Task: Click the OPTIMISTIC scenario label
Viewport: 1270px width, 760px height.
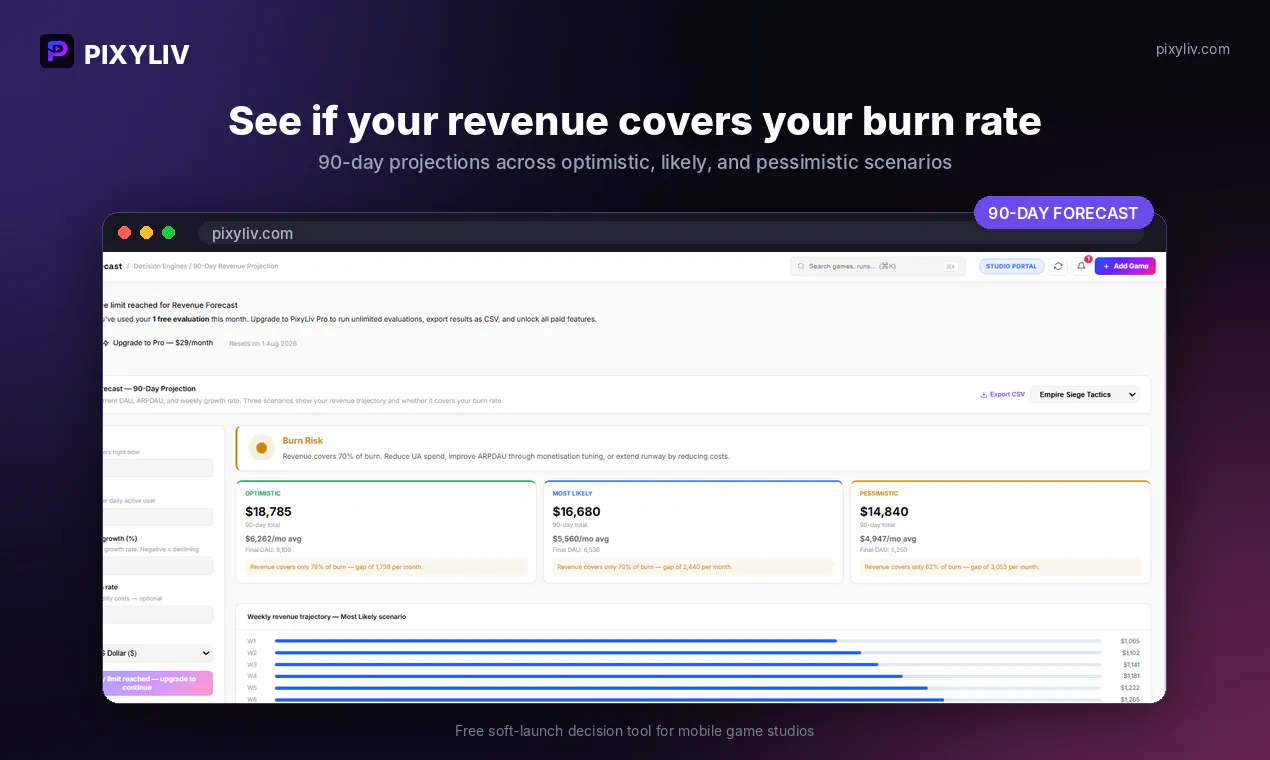Action: coord(263,493)
